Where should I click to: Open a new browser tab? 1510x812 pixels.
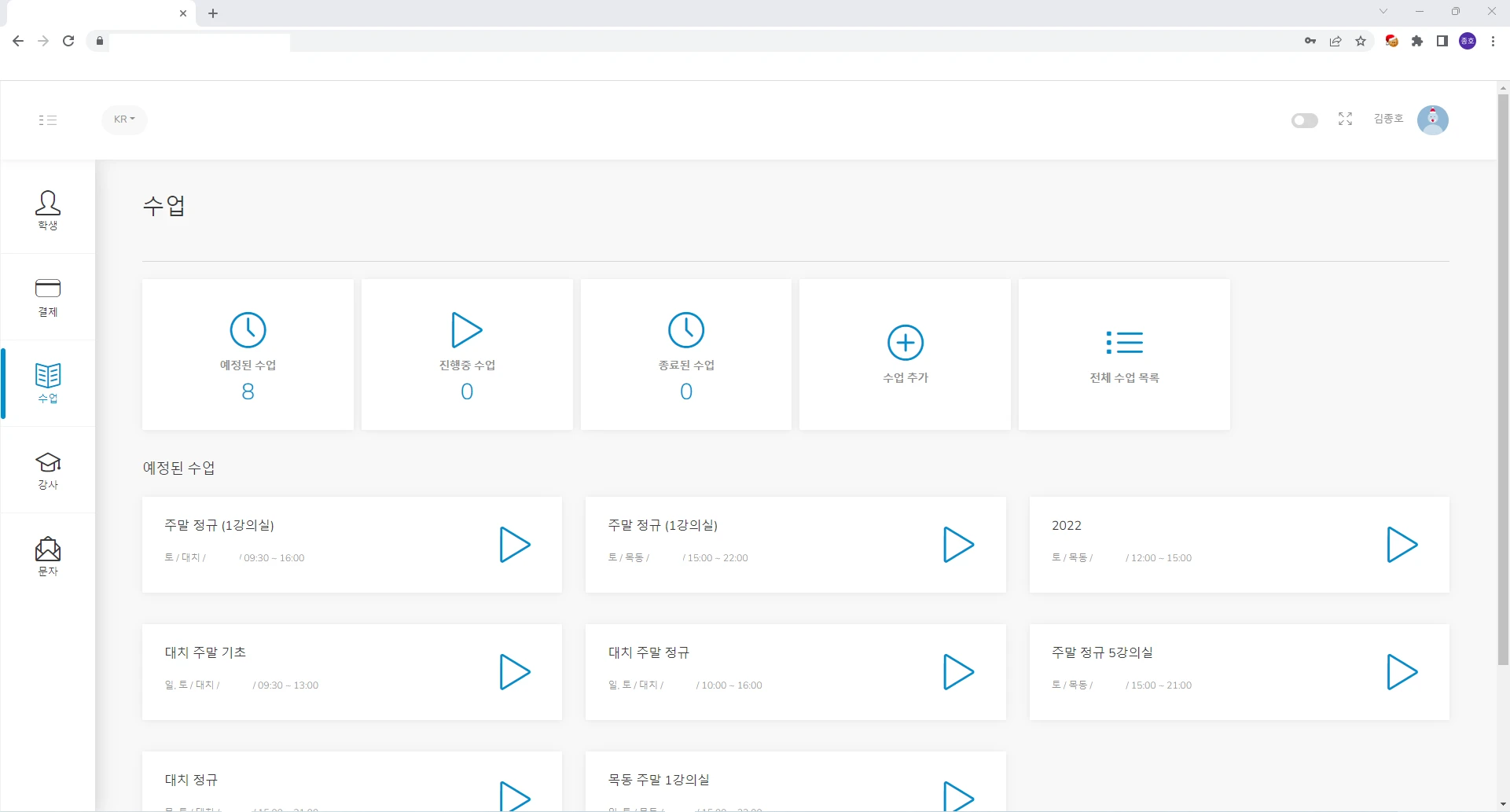click(213, 13)
